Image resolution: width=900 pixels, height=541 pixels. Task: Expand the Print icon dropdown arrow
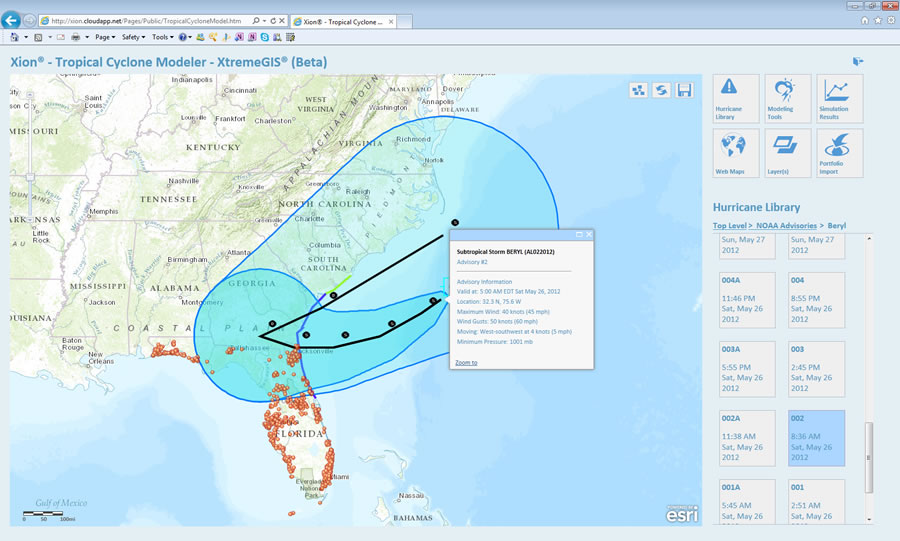[x=87, y=37]
